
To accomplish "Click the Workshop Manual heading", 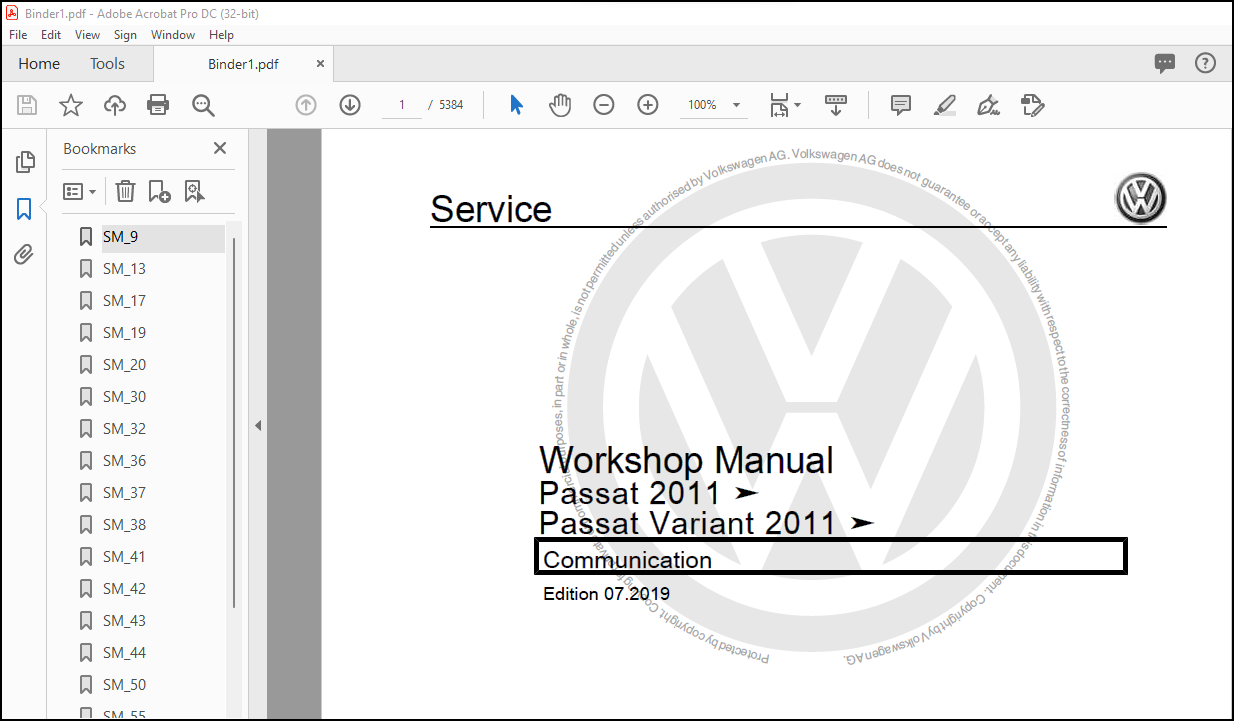I will pos(686,460).
